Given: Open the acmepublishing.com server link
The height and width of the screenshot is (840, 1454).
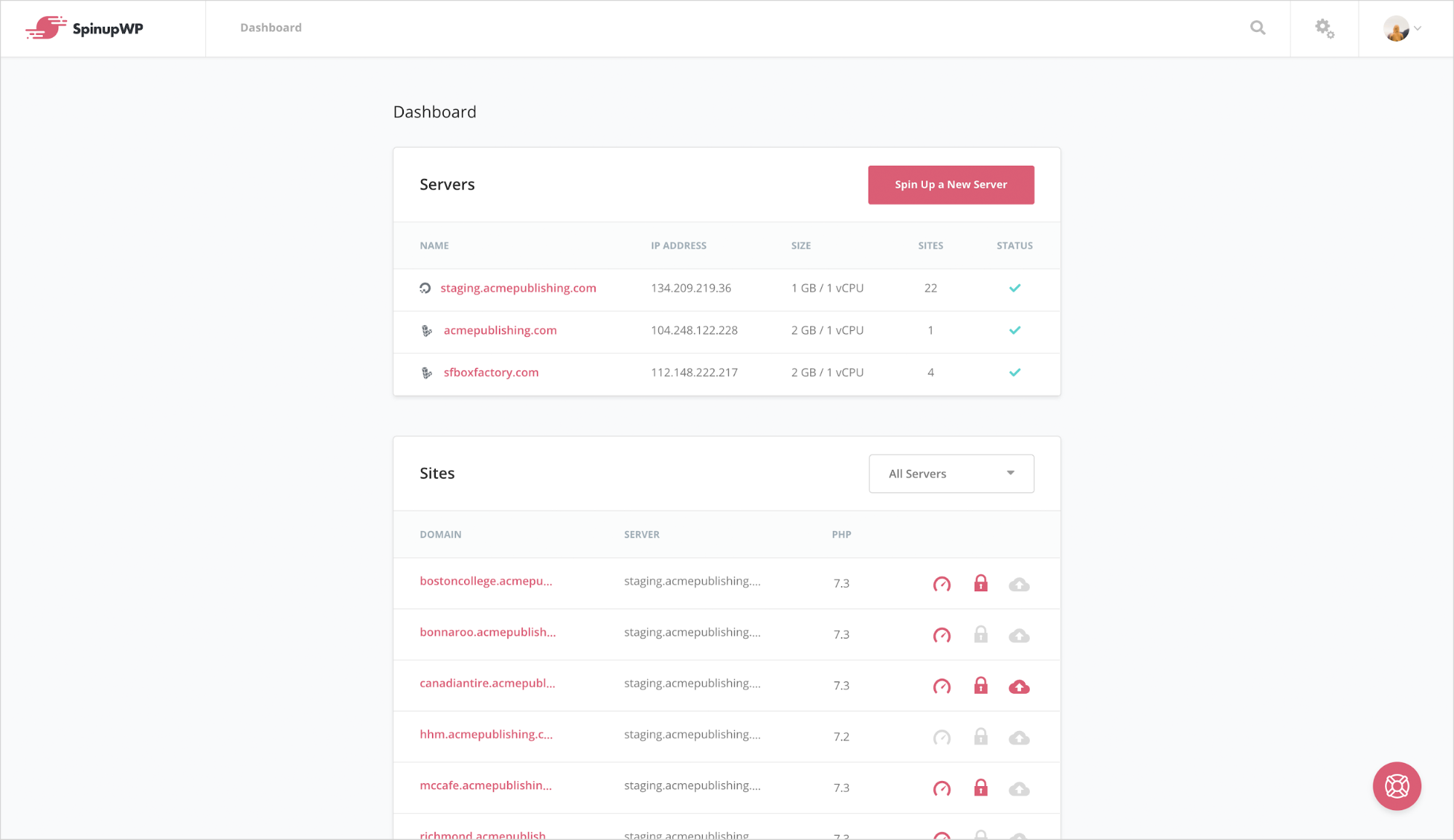Looking at the screenshot, I should click(500, 330).
